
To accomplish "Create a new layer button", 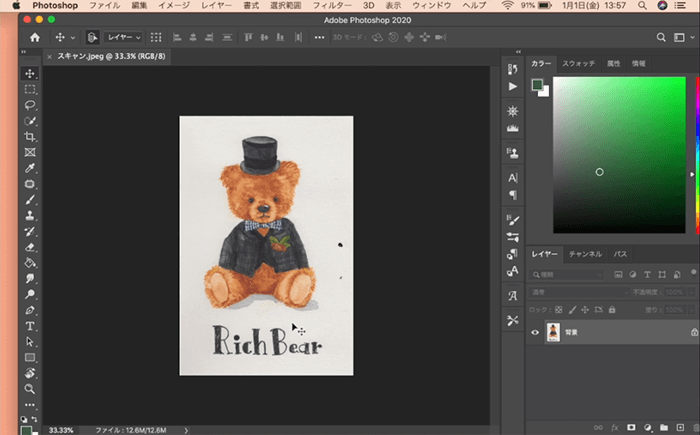I will tap(680, 428).
